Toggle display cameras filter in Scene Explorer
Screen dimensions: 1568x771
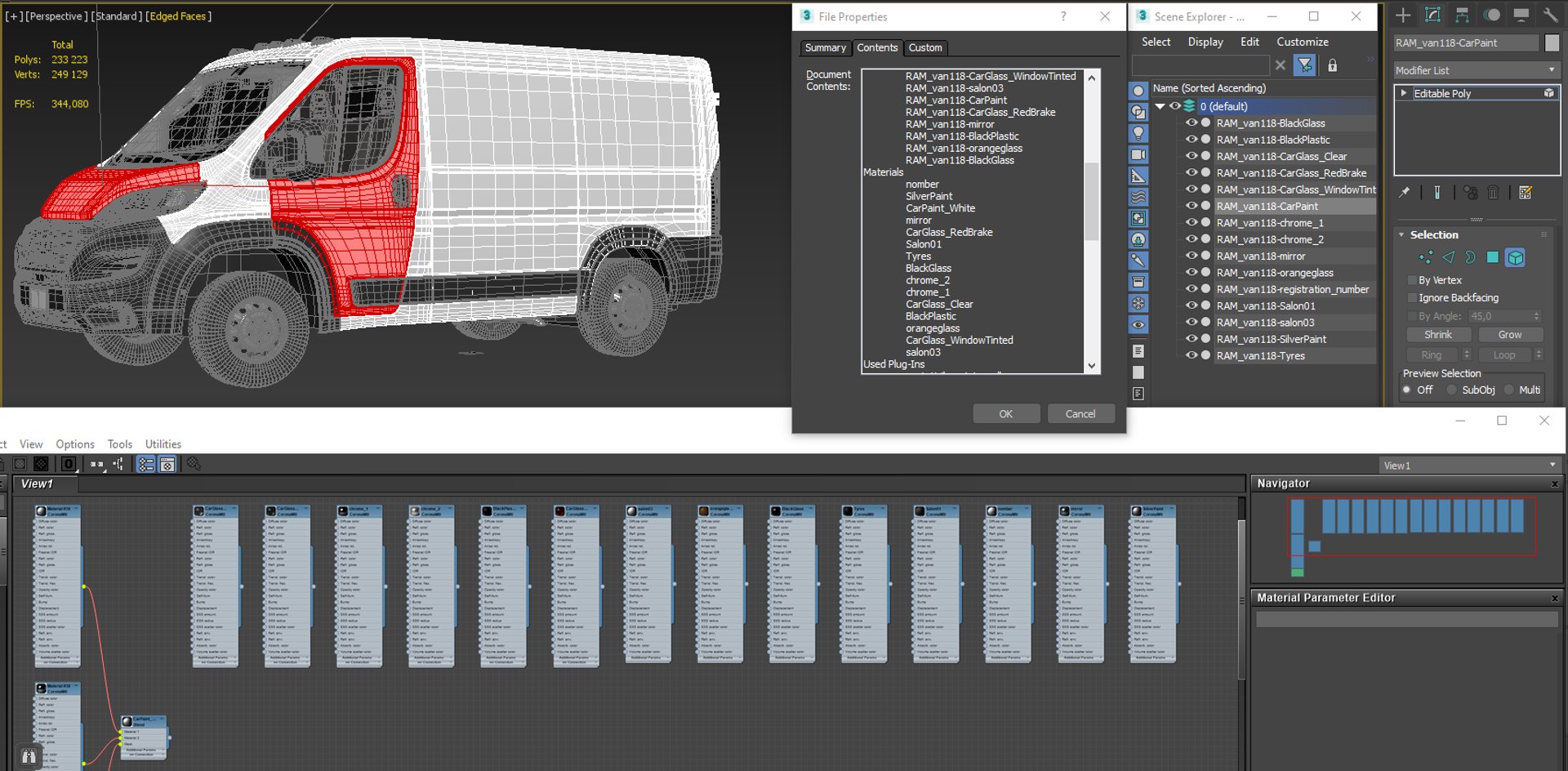tap(1138, 154)
